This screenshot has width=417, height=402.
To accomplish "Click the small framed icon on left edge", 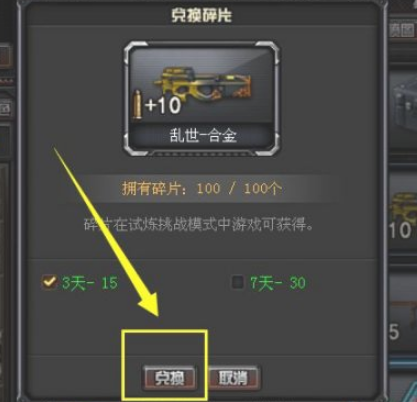I will click(x=6, y=109).
